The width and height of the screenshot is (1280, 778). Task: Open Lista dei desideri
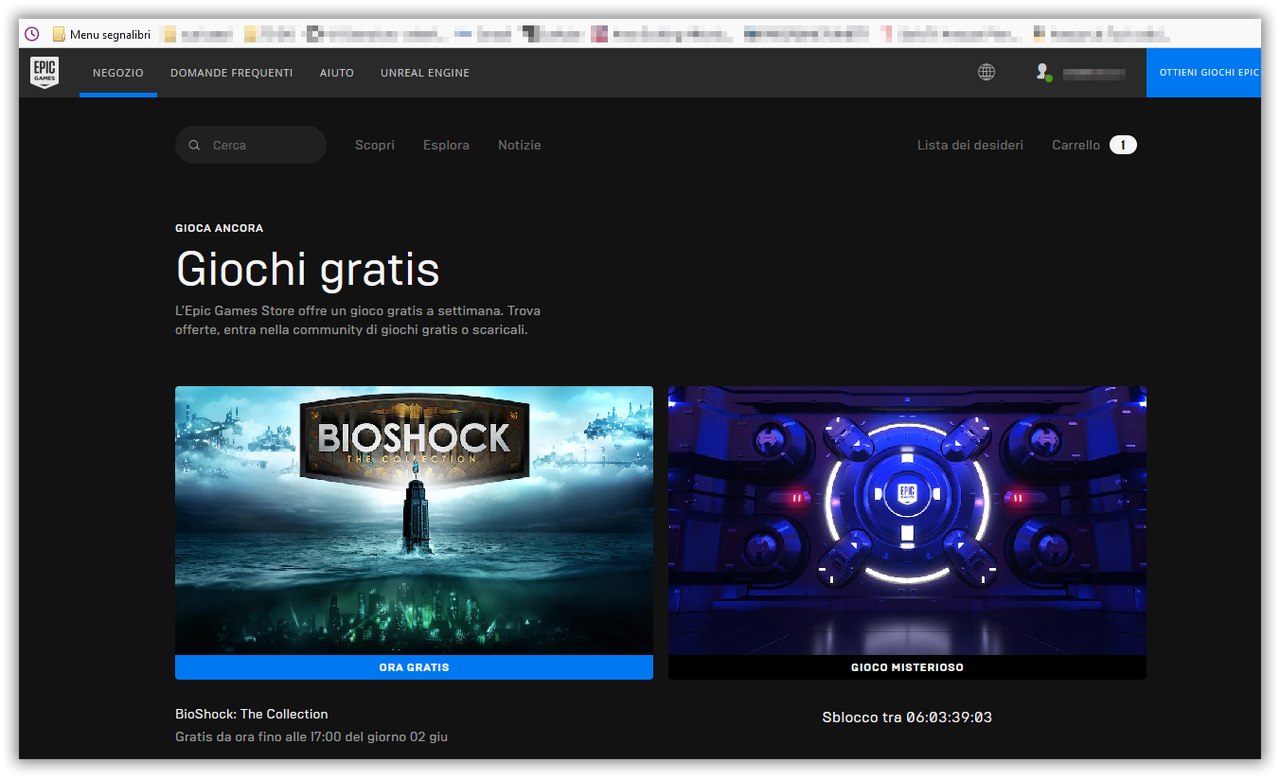point(970,145)
